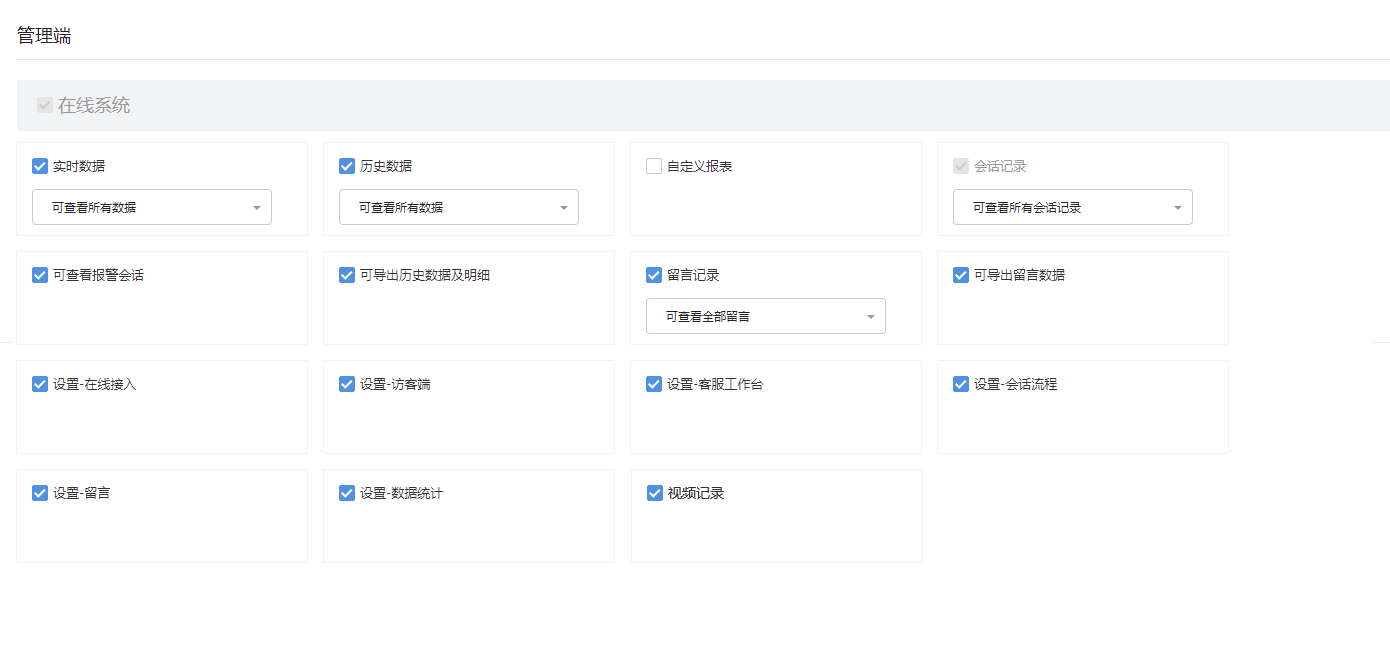The image size is (1390, 667).
Task: Click the 在线系统 section label
Action: click(94, 105)
